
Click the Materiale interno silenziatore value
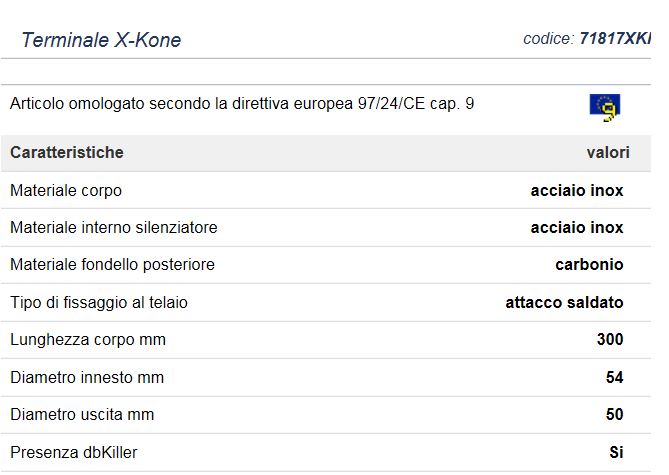[576, 228]
